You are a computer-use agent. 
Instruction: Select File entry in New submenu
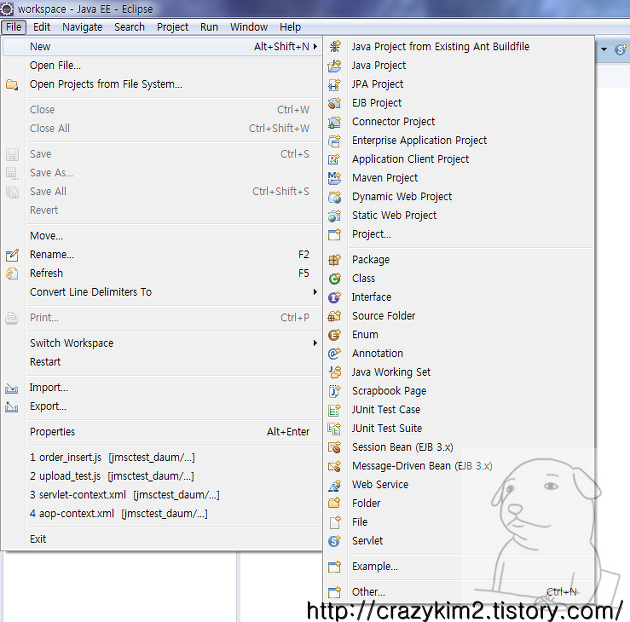pos(459,522)
